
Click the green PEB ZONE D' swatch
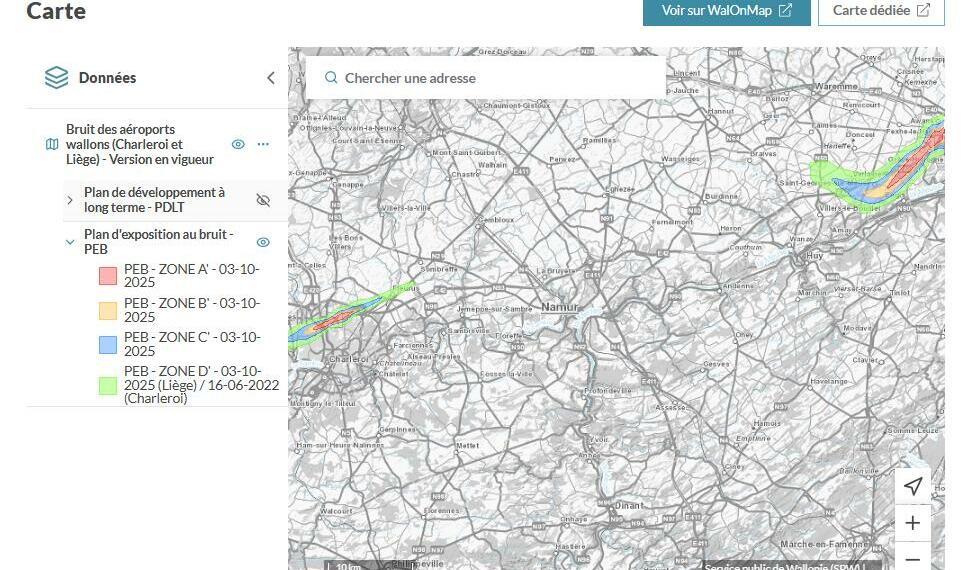coord(108,385)
